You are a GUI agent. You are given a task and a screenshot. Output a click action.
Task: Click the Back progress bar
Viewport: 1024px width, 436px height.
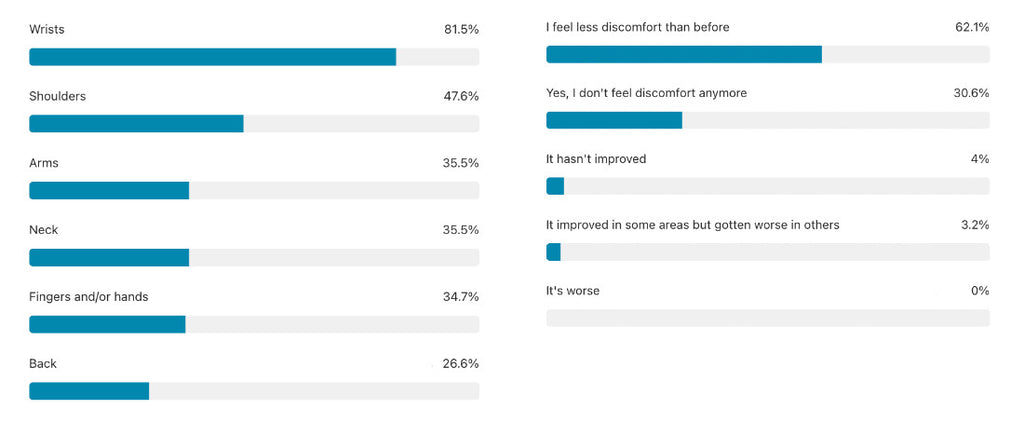pos(254,391)
